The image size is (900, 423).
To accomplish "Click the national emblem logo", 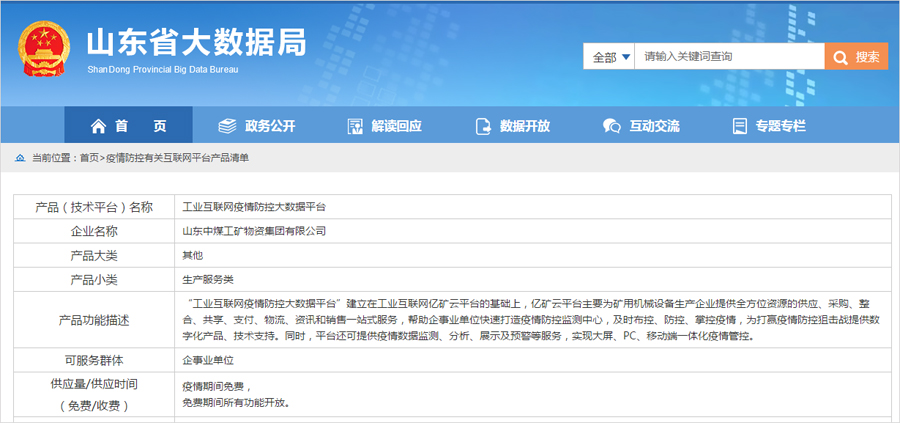I will pos(44,51).
